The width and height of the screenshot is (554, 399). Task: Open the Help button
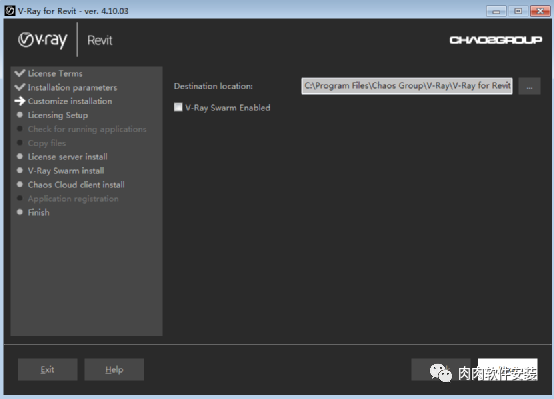[114, 369]
